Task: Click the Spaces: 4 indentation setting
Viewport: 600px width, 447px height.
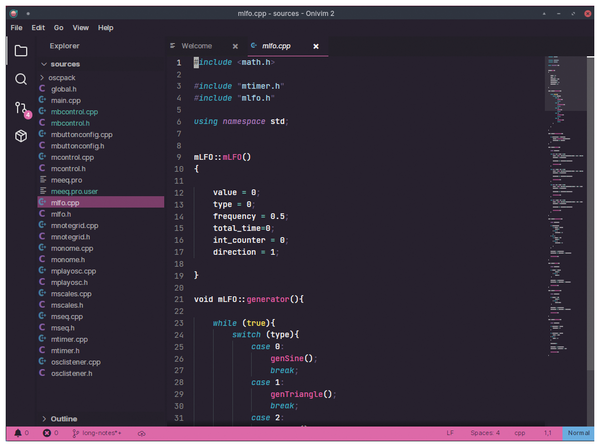Action: (x=485, y=433)
